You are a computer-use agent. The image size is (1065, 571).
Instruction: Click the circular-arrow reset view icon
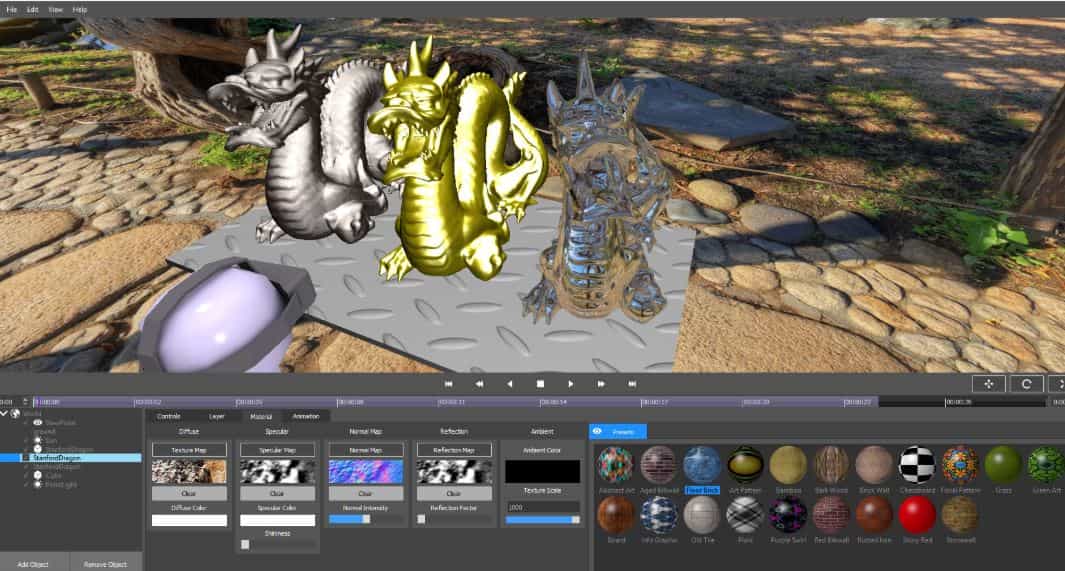click(1026, 384)
